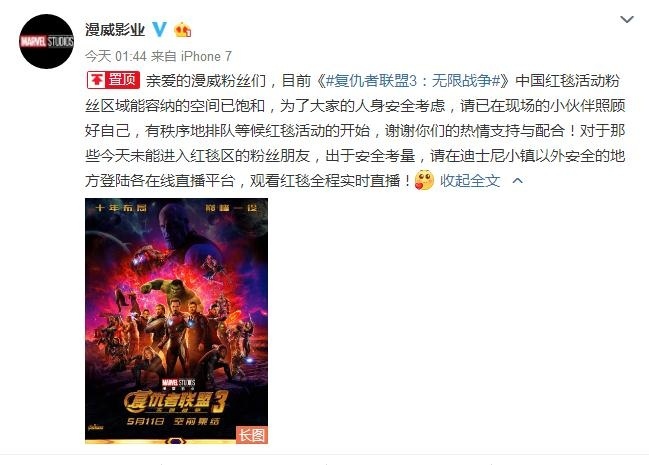The image size is (649, 465).
Task: Click the kiss emoji ending the post
Action: (424, 181)
